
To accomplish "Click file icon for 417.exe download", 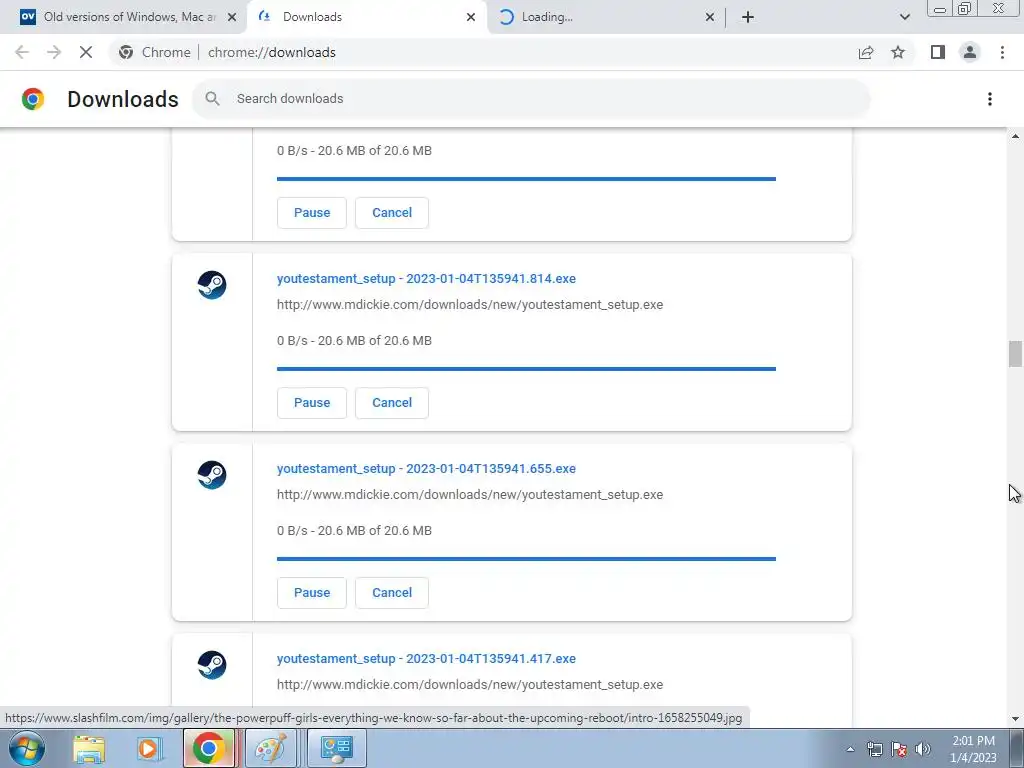I will [212, 665].
